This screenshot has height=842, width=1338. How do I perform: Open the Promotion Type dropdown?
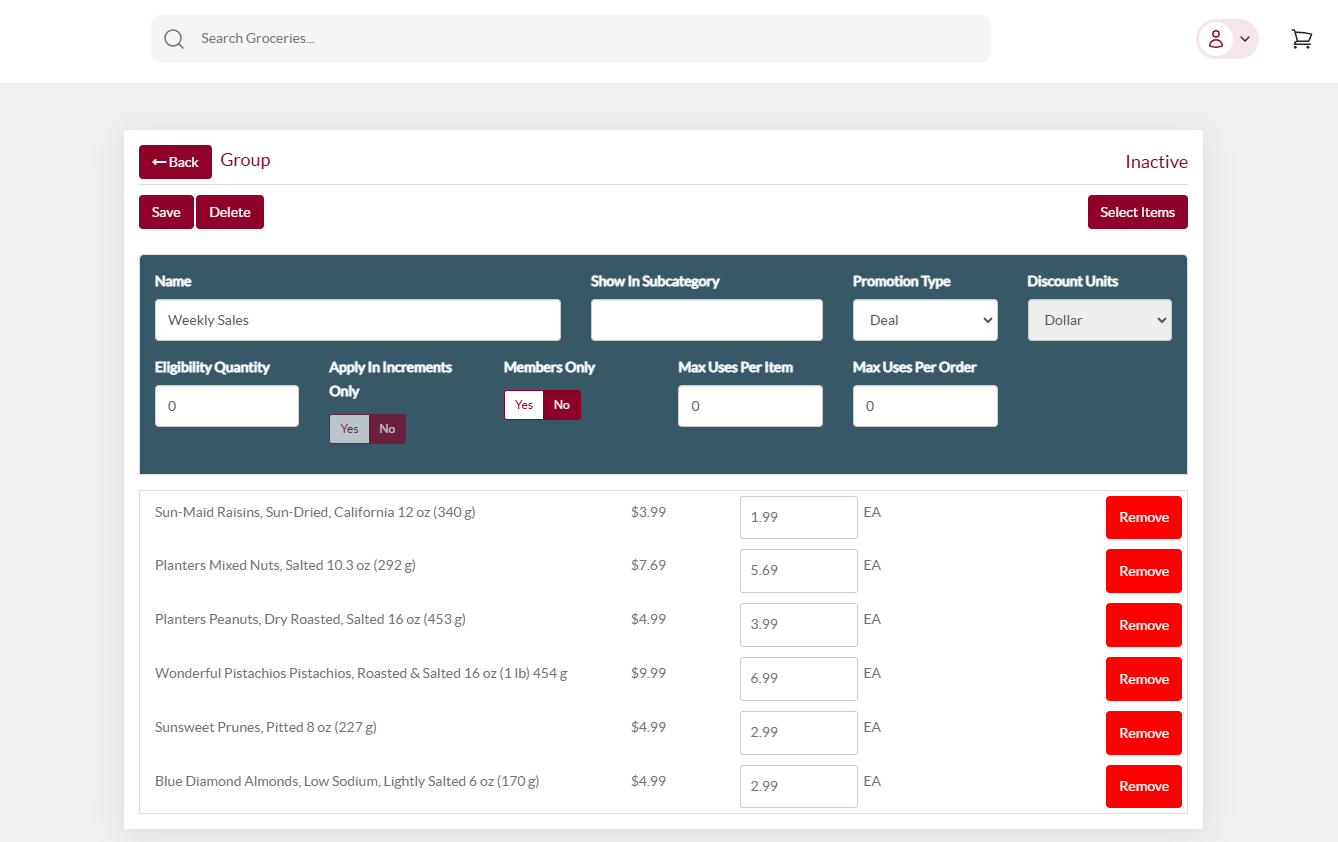coord(925,320)
